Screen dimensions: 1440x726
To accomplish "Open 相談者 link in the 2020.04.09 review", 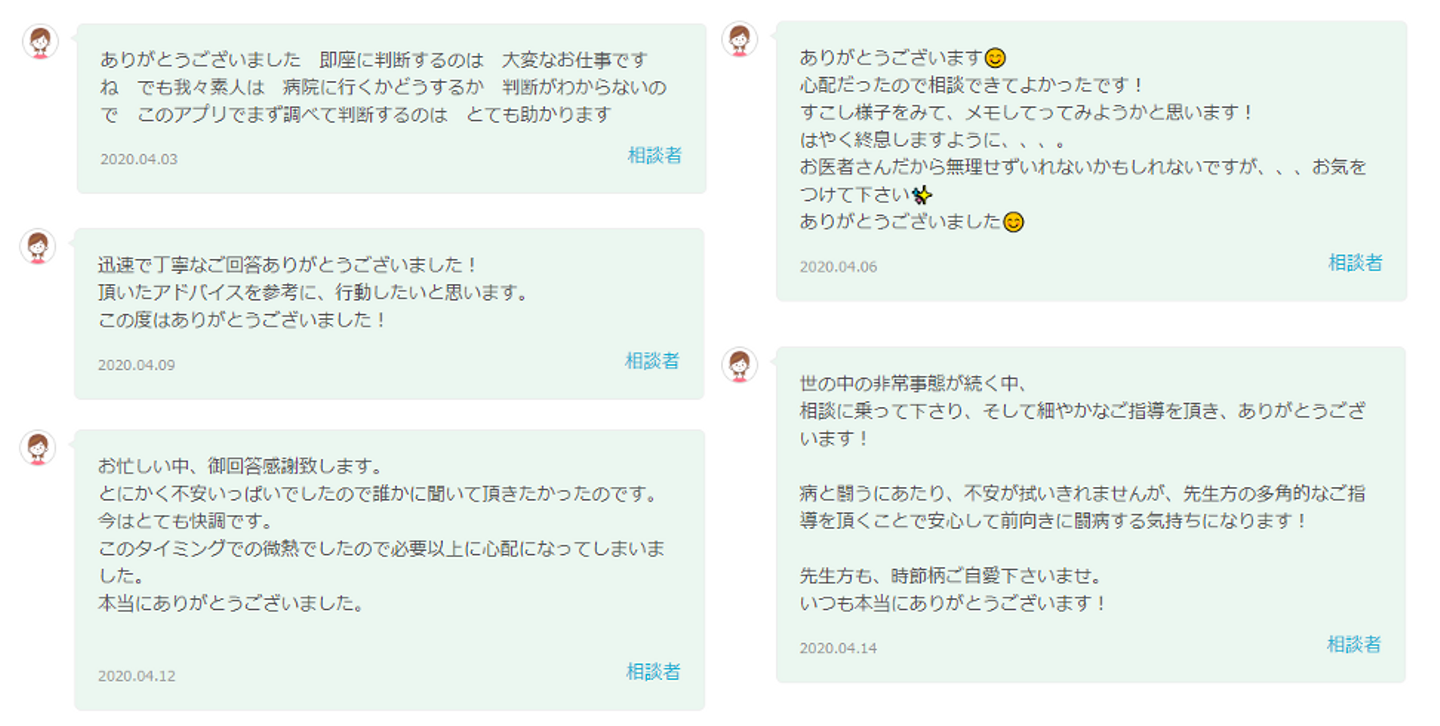I will pyautogui.click(x=652, y=361).
